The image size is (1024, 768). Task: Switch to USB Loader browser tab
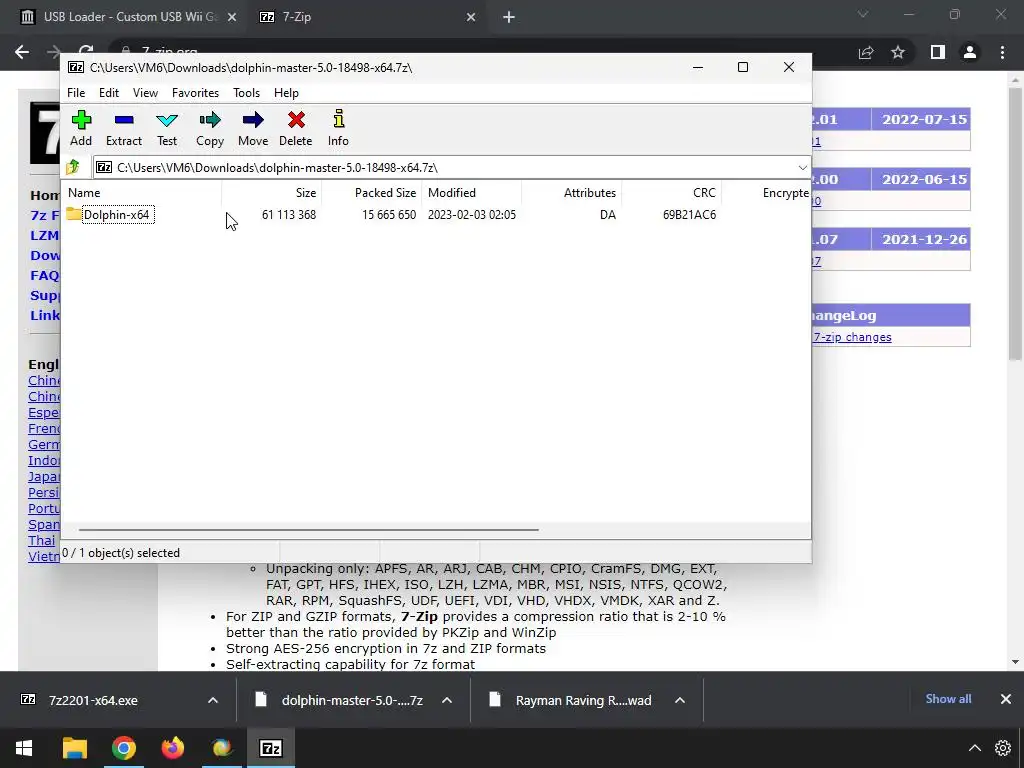click(129, 17)
